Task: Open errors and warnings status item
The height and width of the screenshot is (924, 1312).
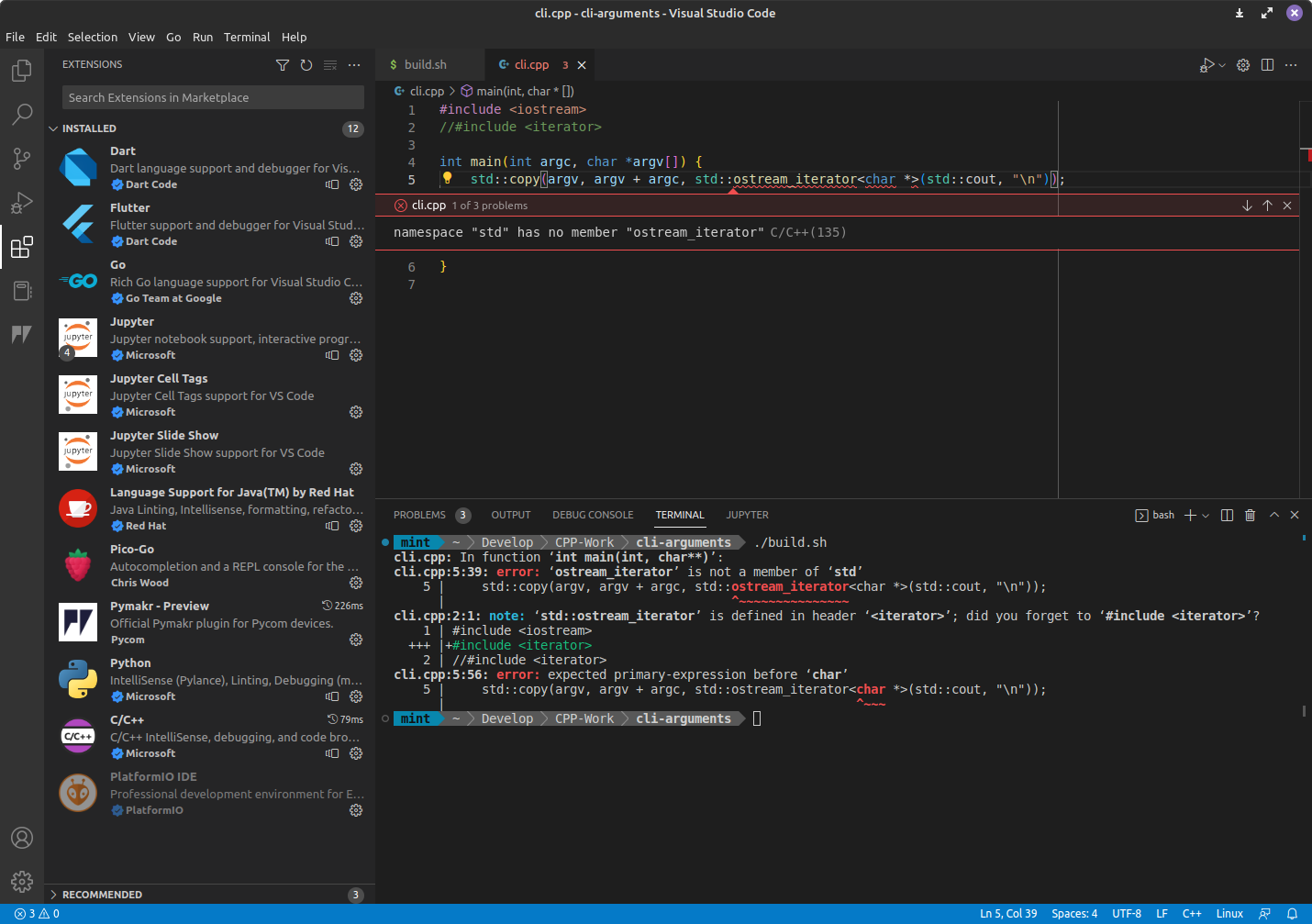Action: (x=37, y=914)
